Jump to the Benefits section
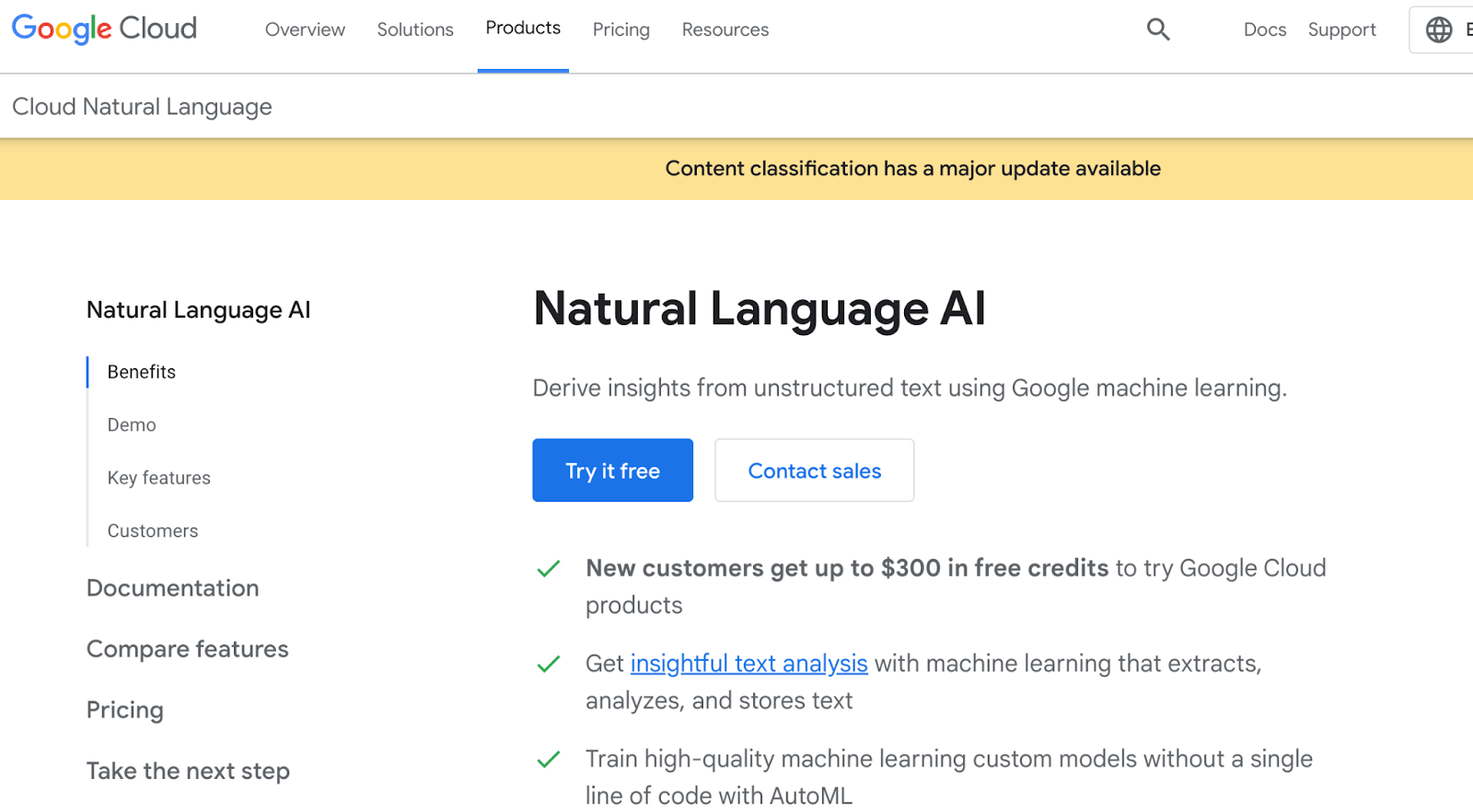The height and width of the screenshot is (812, 1473). coord(141,372)
